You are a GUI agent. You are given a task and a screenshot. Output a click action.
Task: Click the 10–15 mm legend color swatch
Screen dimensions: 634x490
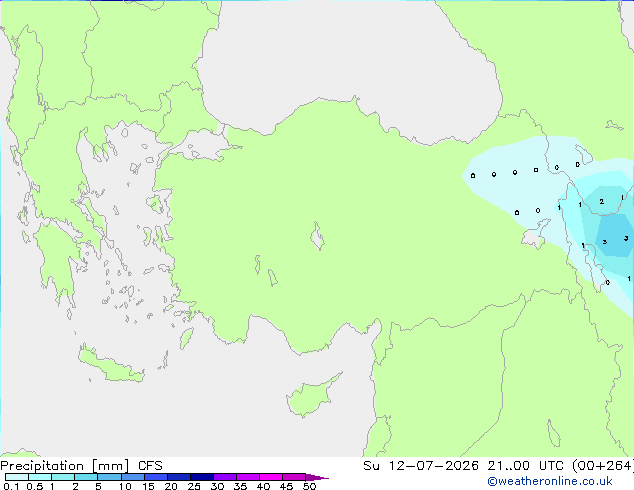point(132,477)
